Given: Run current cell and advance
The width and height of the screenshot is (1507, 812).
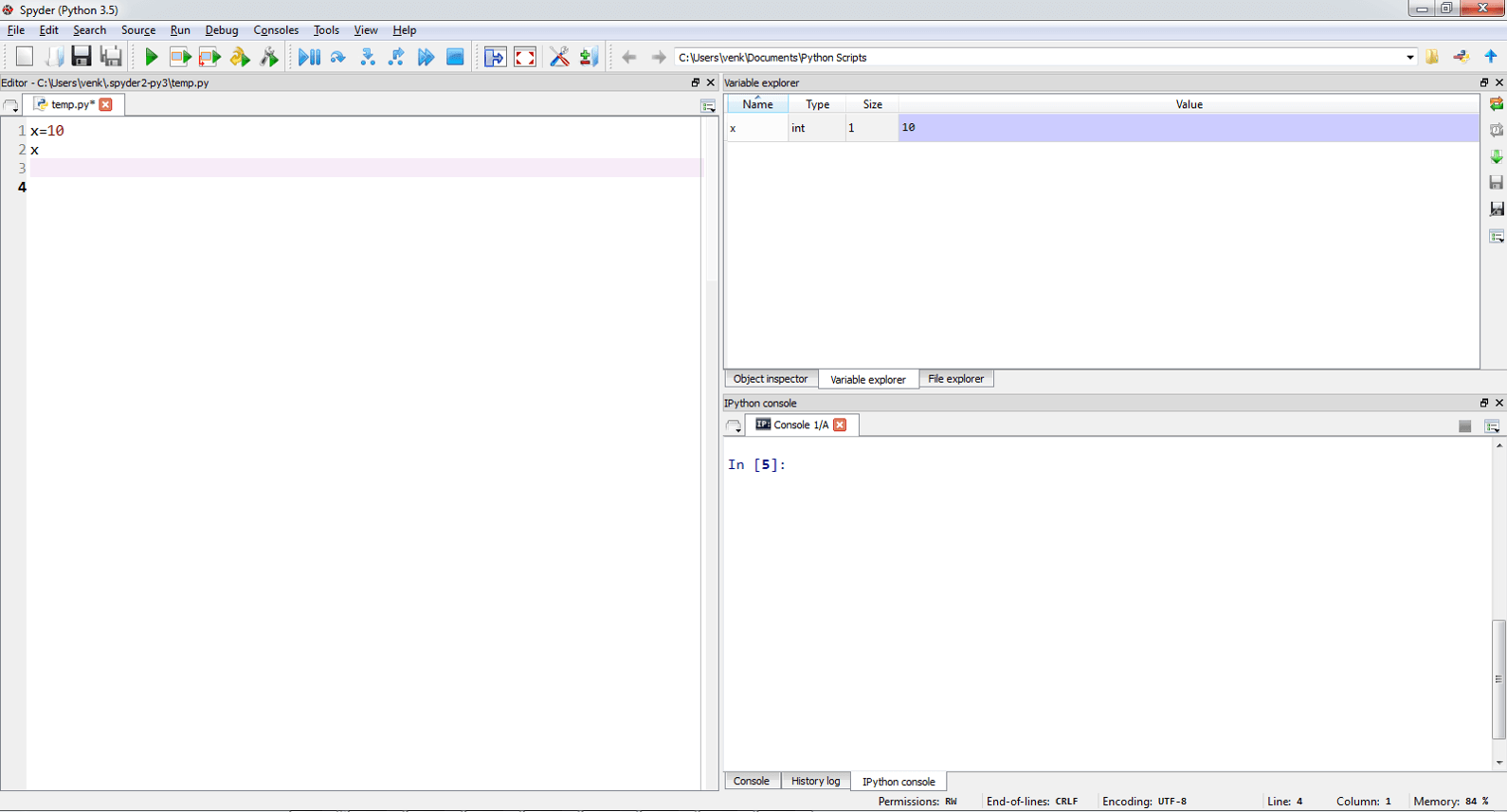Looking at the screenshot, I should 209,57.
